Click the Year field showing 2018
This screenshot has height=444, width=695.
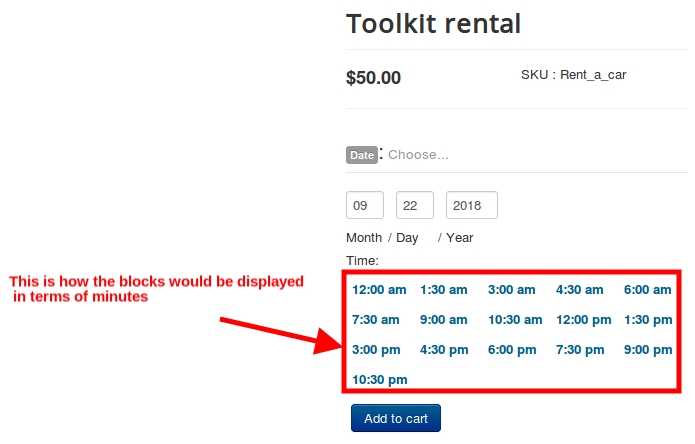tap(472, 205)
